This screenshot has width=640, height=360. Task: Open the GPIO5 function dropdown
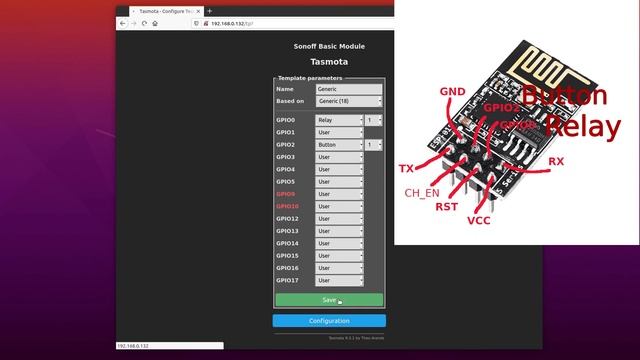coord(339,182)
